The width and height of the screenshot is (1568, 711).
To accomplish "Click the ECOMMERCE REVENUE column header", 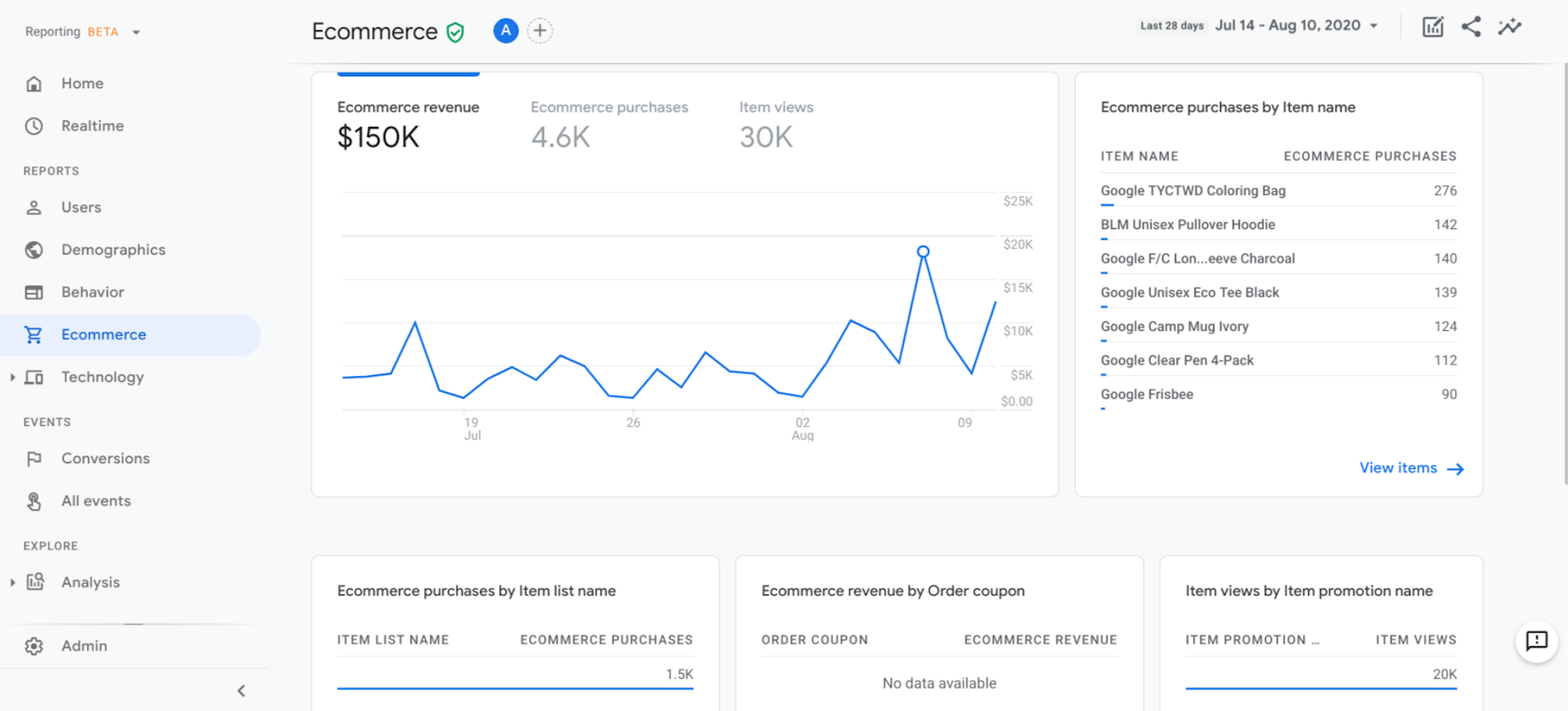I will [1041, 640].
